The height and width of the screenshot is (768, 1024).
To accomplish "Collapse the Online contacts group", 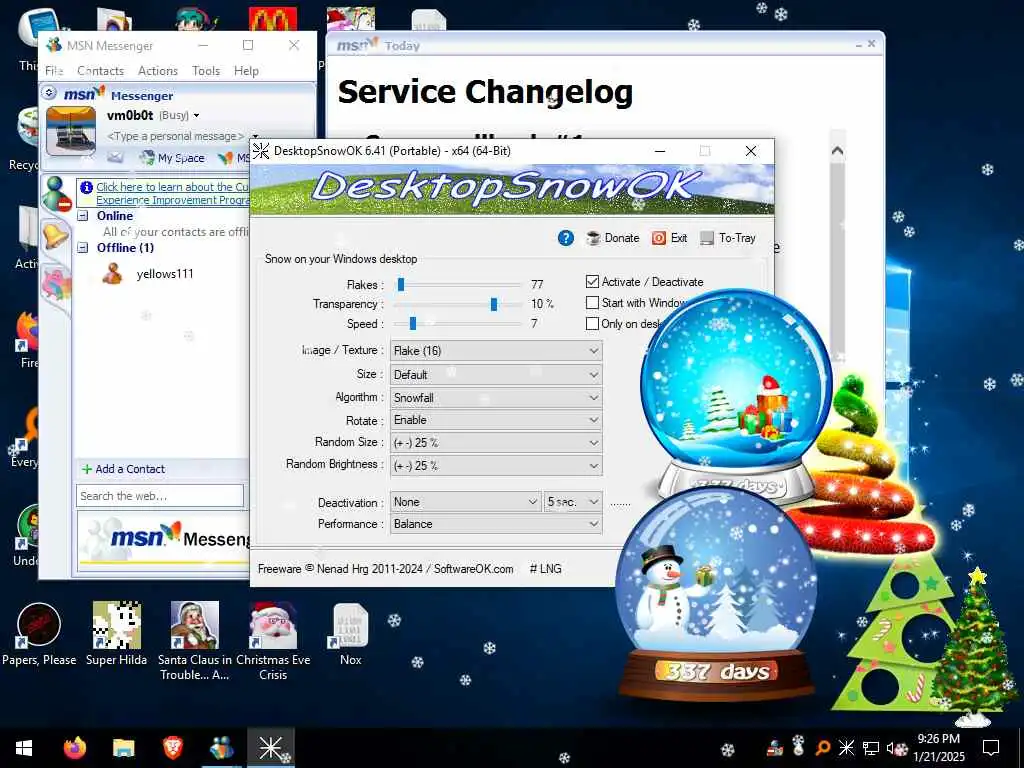I will (x=83, y=216).
